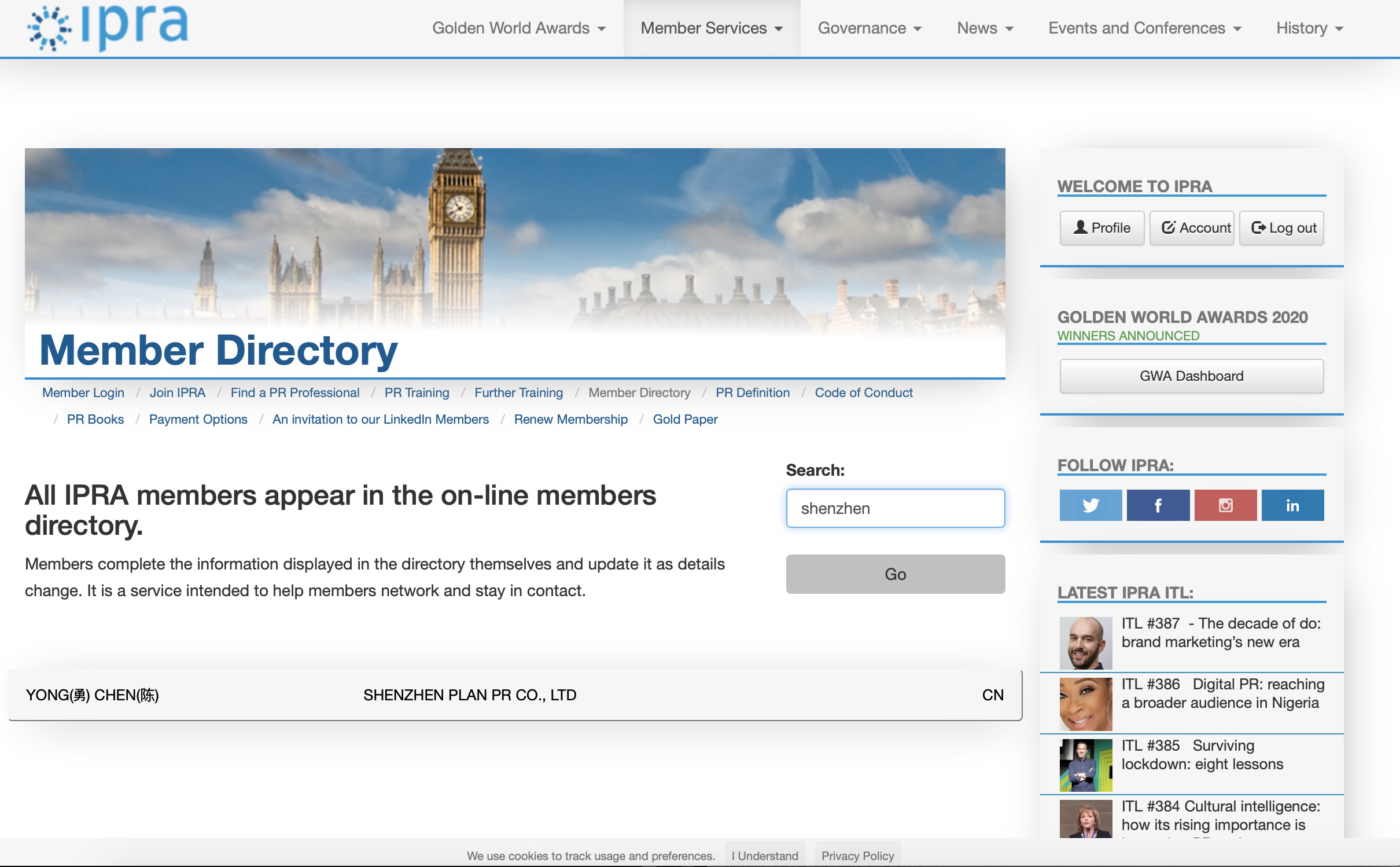The height and width of the screenshot is (867, 1400).
Task: Click the Go search button
Action: pyautogui.click(x=895, y=574)
